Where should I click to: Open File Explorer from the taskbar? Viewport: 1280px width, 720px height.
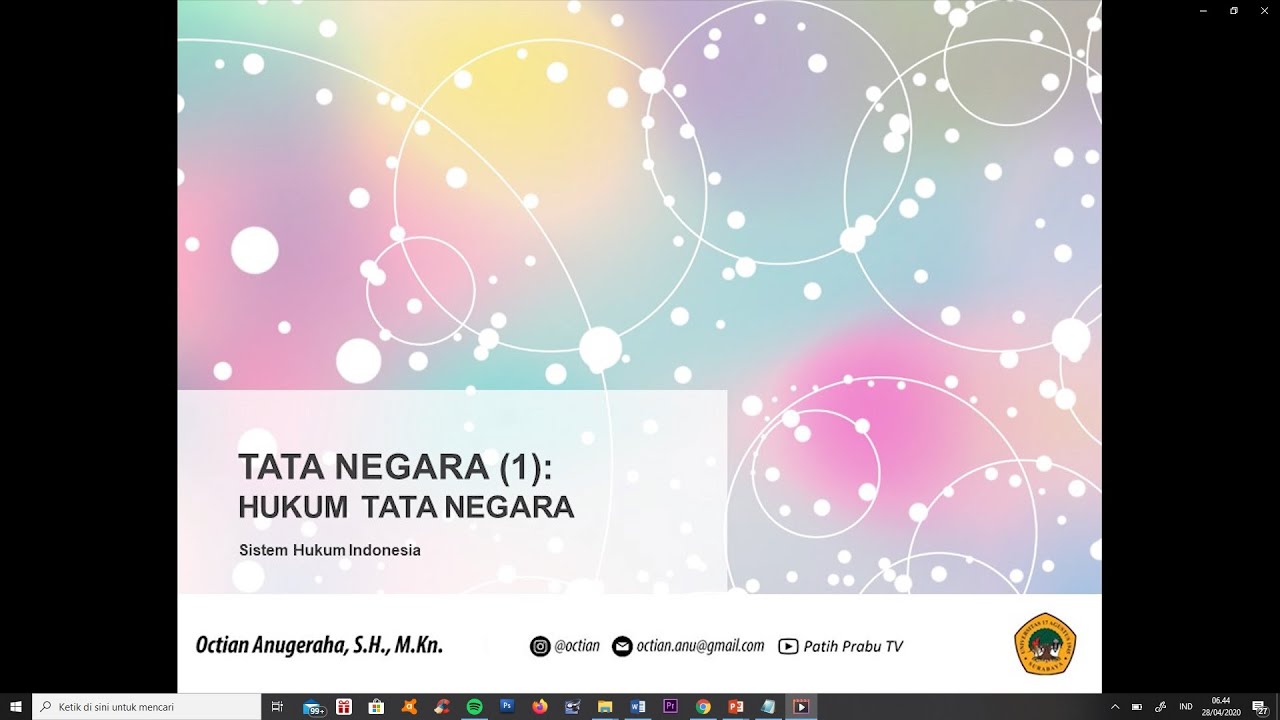[605, 706]
